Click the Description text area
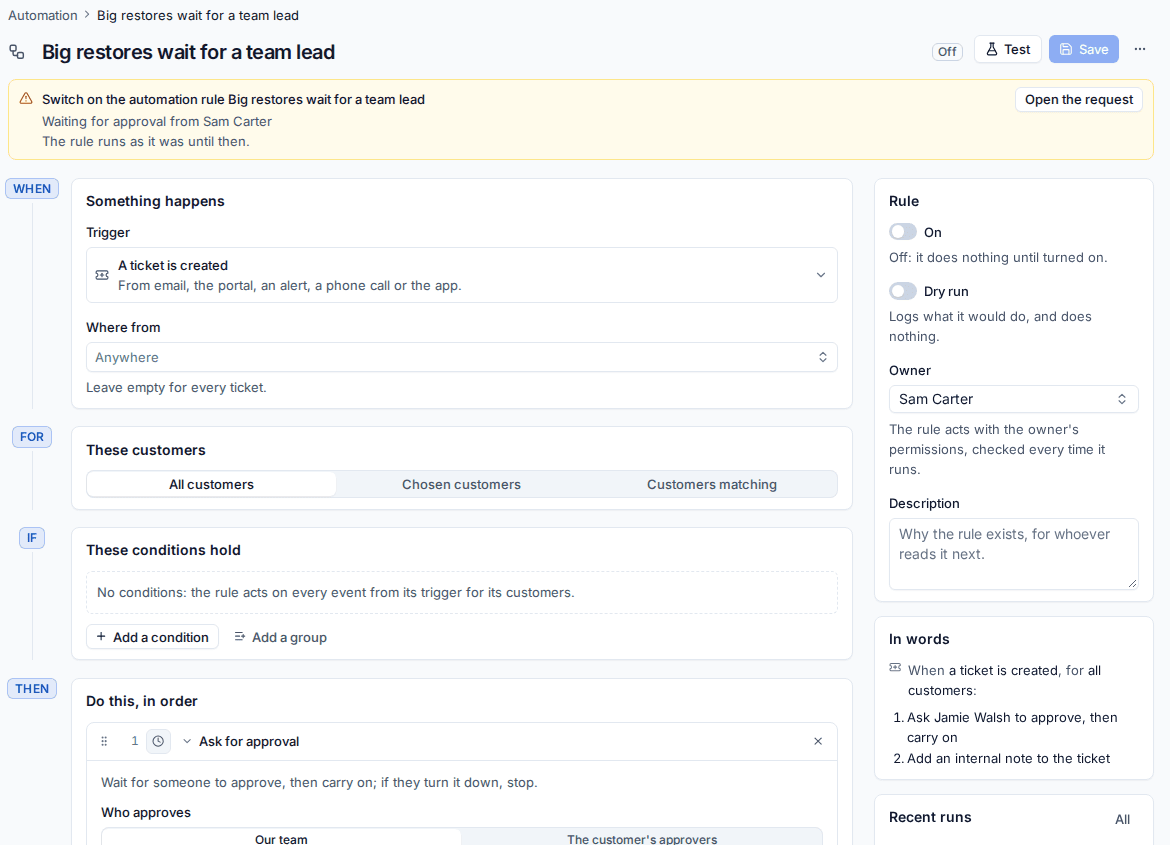Screen dimensions: 1170x845 [1013, 554]
